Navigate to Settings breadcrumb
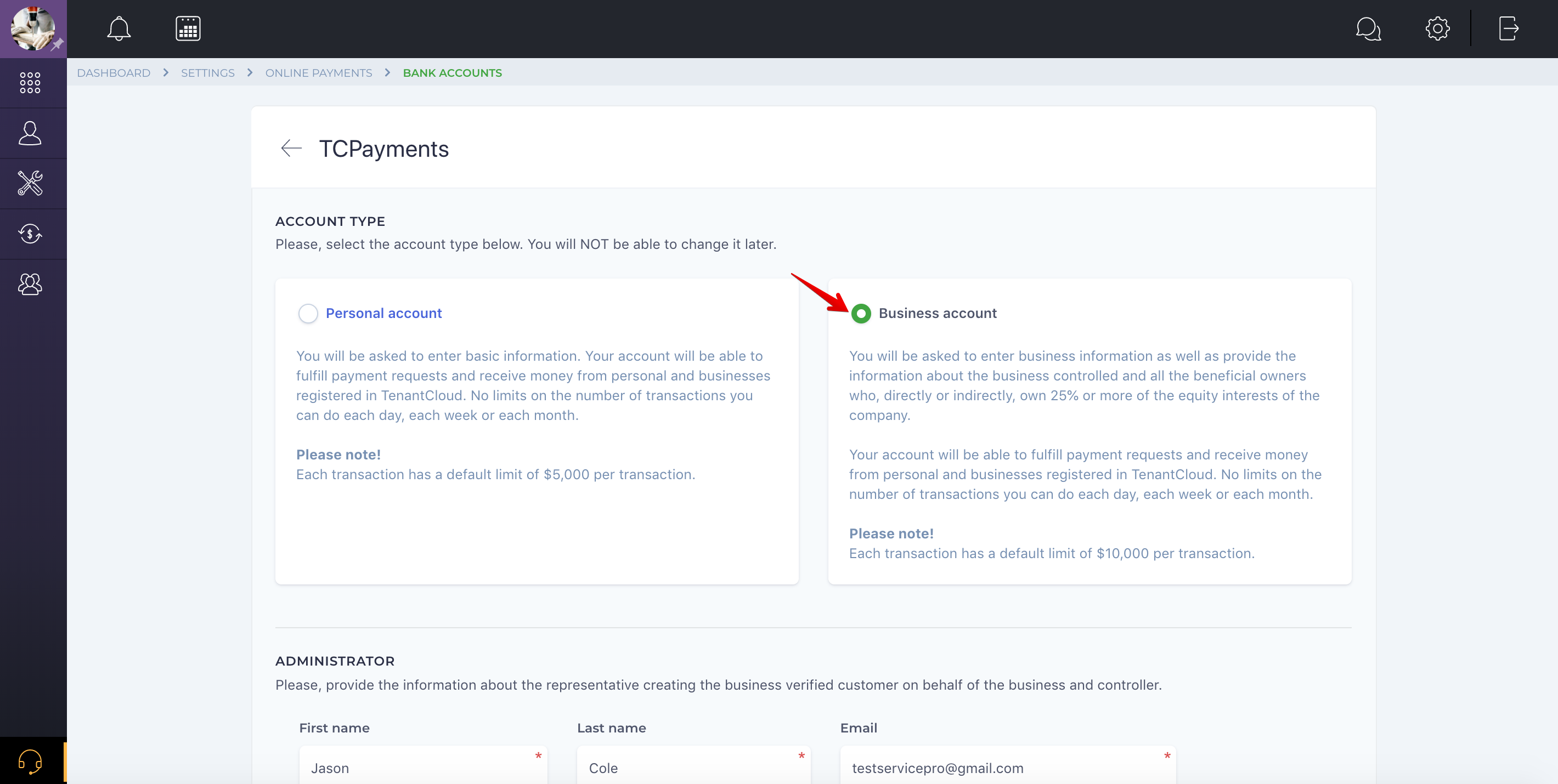 pos(207,72)
